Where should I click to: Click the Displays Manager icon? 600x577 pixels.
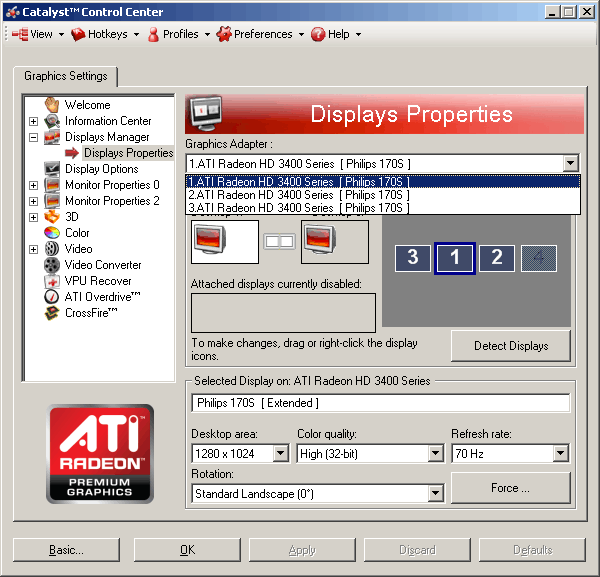pyautogui.click(x=52, y=137)
